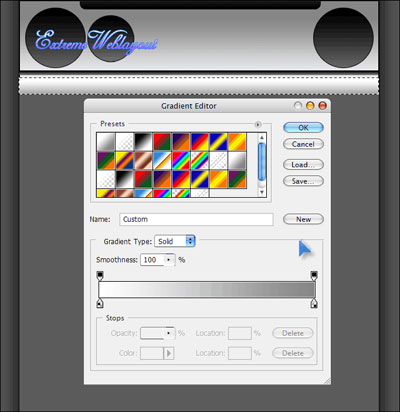Click the Delete button in the Color row
This screenshot has width=400, height=412.
click(x=293, y=353)
